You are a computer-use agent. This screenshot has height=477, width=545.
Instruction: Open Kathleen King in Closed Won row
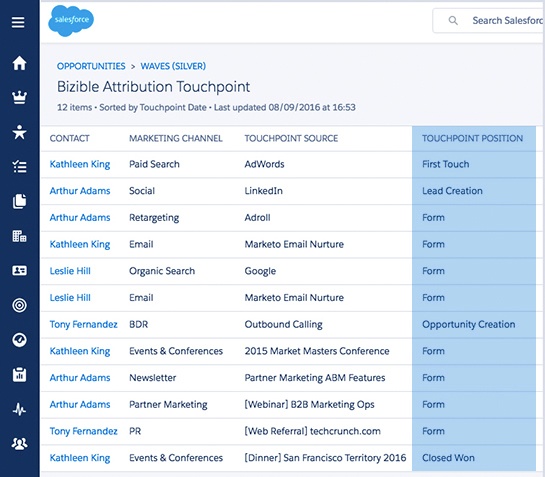[80, 458]
